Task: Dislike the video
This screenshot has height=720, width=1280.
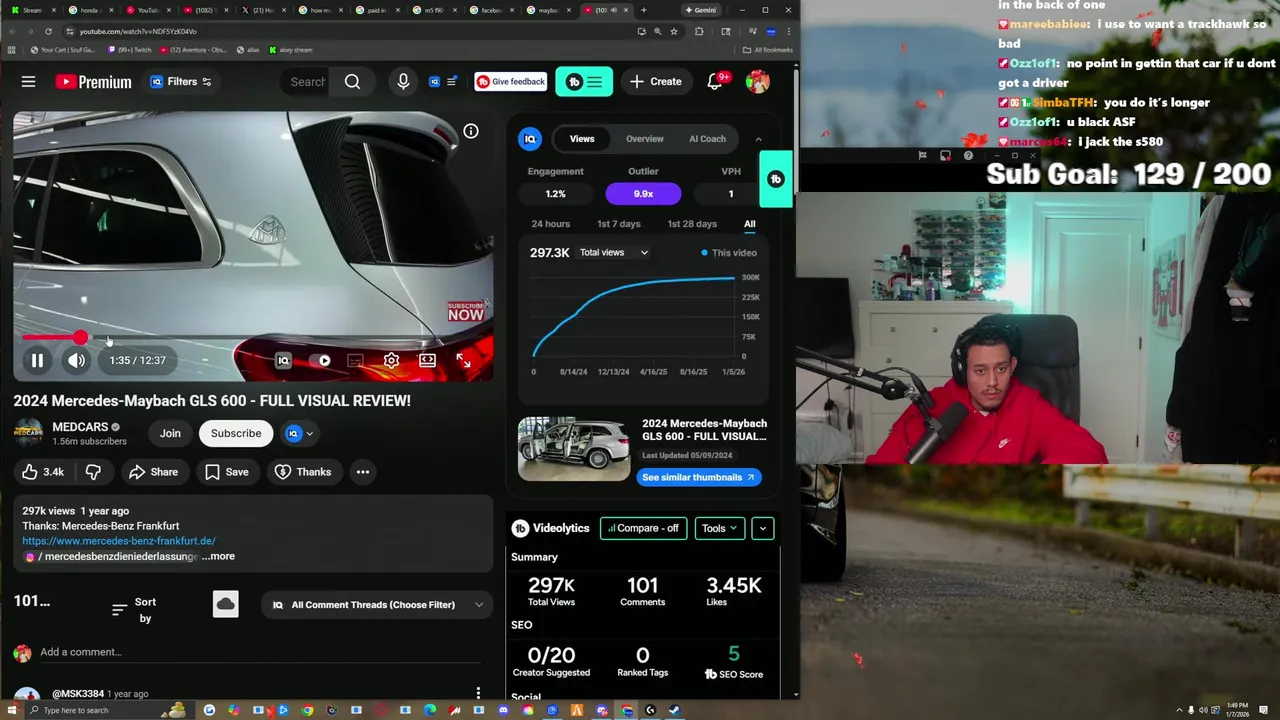Action: [93, 472]
